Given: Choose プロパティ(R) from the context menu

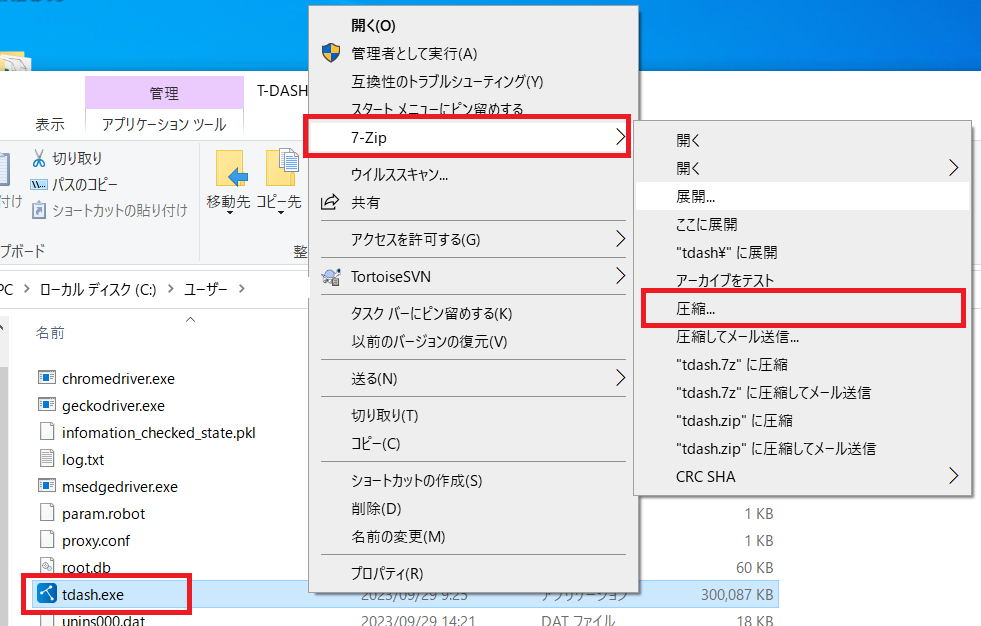Looking at the screenshot, I should coord(387,573).
